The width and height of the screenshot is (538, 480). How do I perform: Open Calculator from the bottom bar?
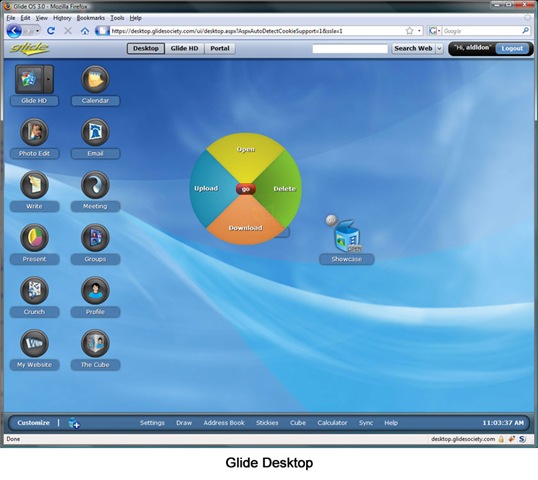[332, 423]
